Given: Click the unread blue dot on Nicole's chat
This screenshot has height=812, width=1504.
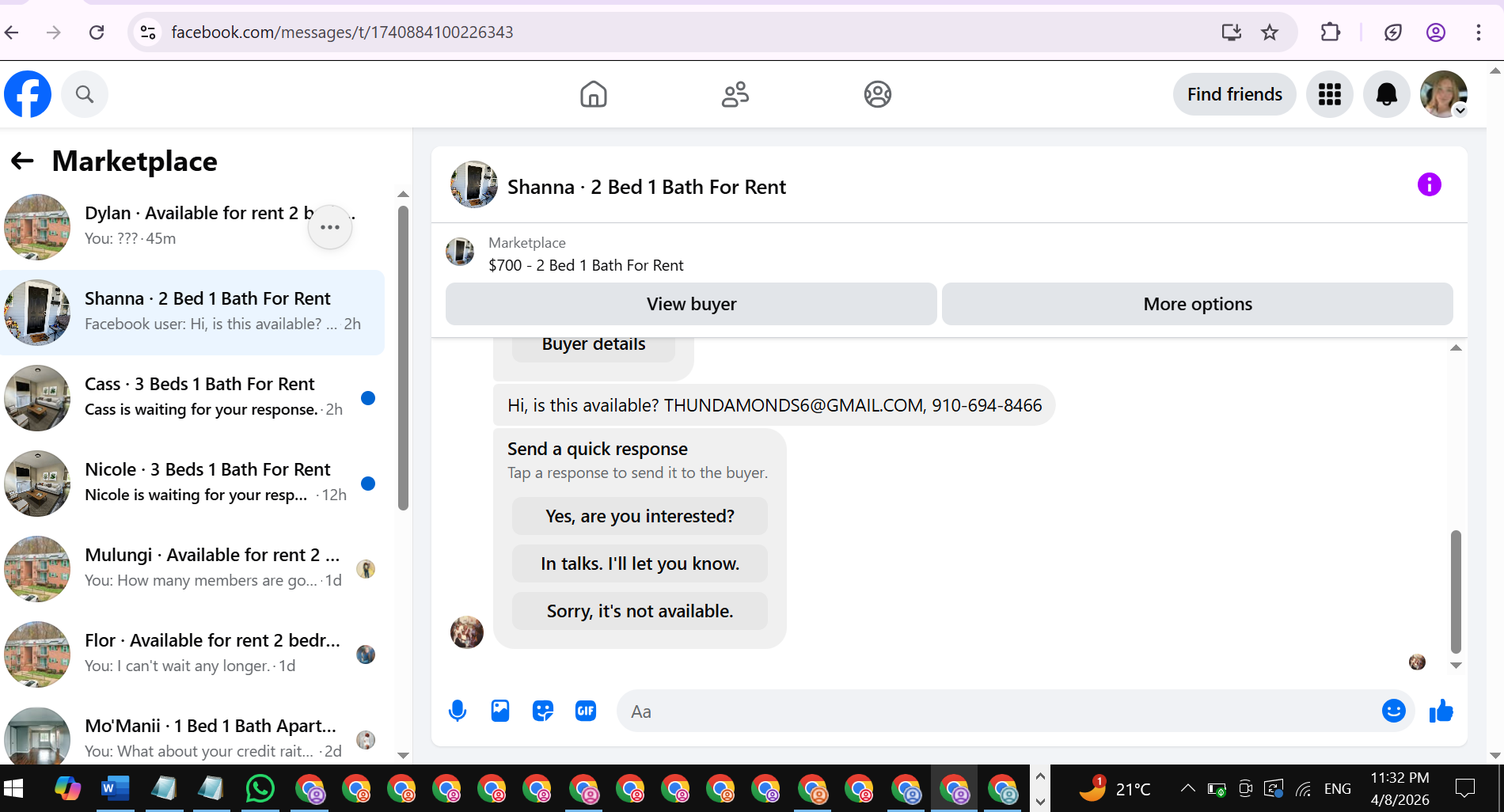Looking at the screenshot, I should pos(368,484).
